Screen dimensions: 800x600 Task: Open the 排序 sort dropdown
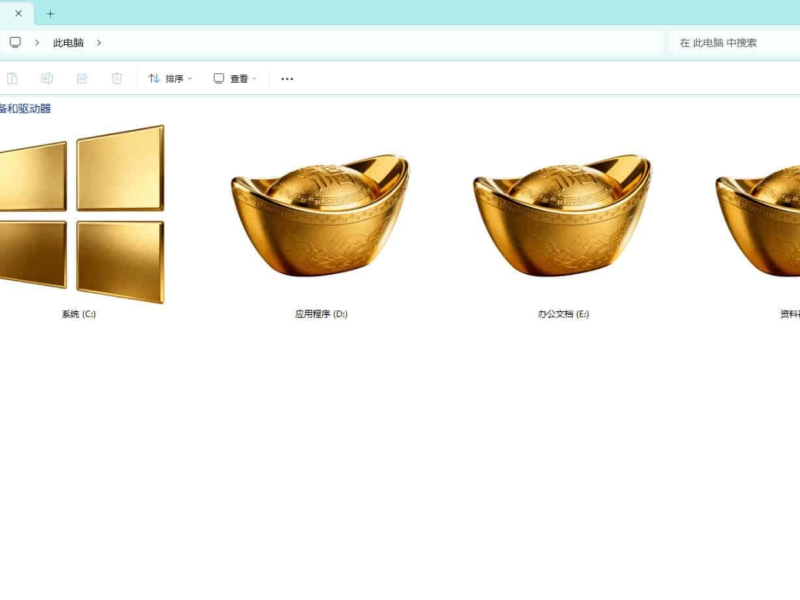click(170, 79)
